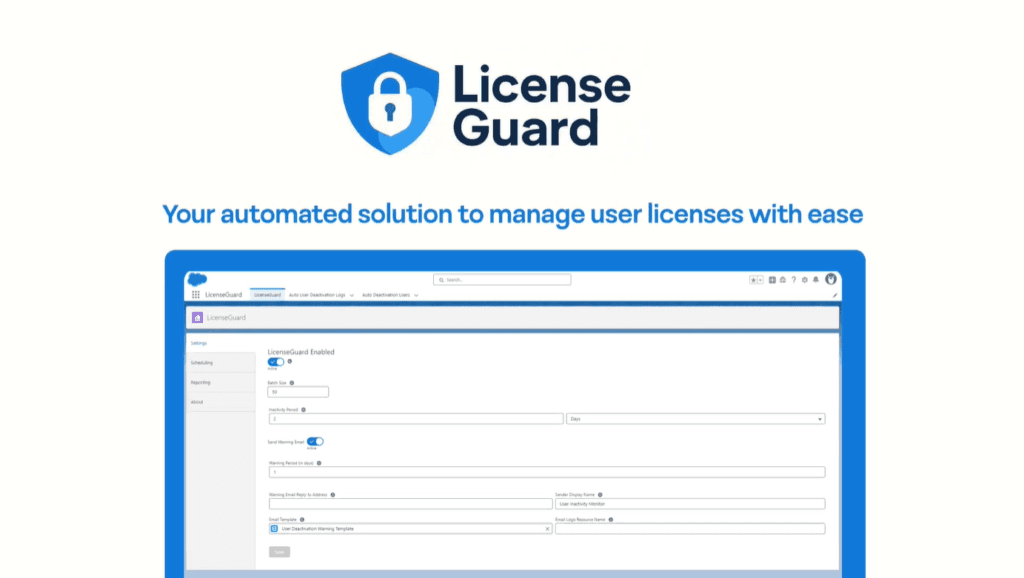Open Salesforce Setup via the gear icon
Viewport: 1024px width, 578px height.
click(x=805, y=280)
